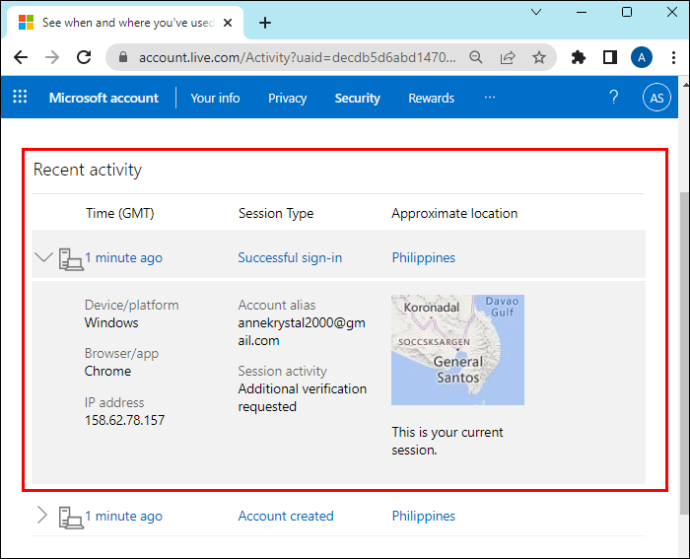View site information via padlock icon
The height and width of the screenshot is (559, 690).
(x=123, y=57)
